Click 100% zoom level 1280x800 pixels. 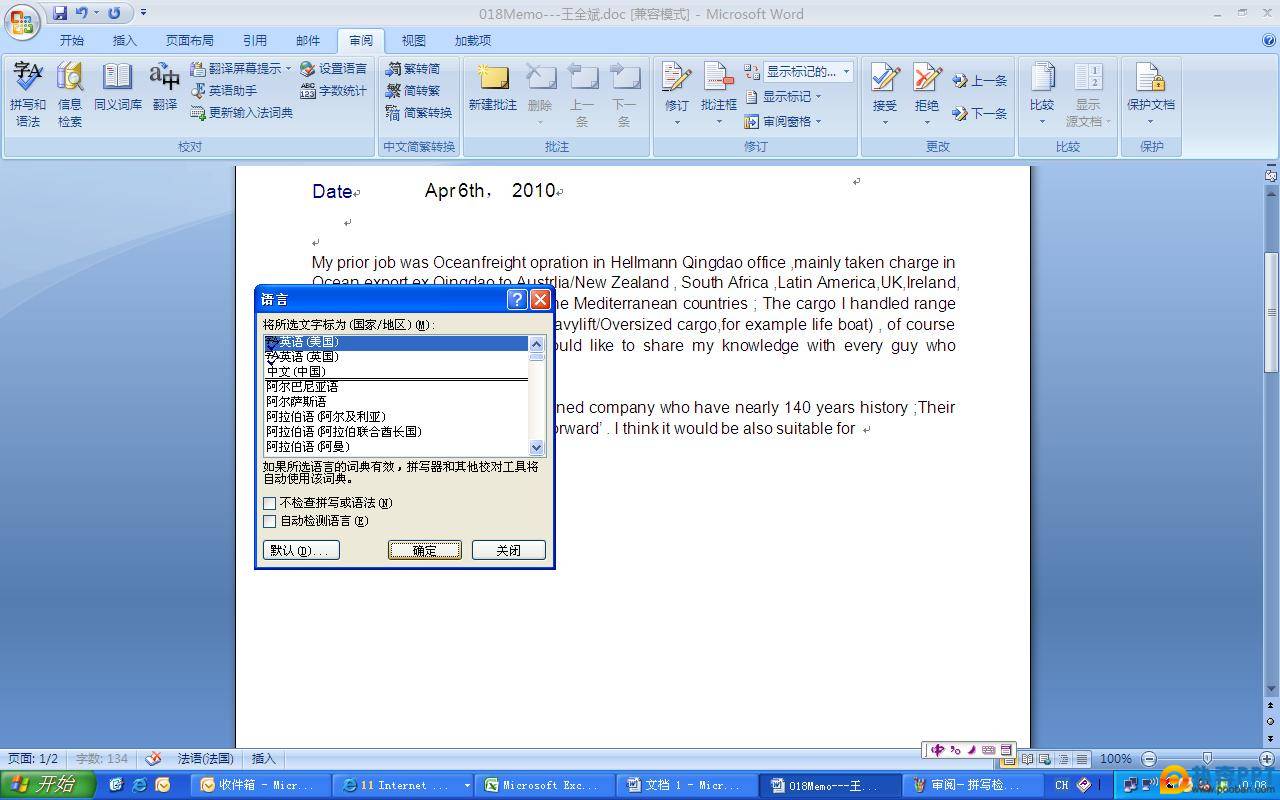pos(1115,759)
